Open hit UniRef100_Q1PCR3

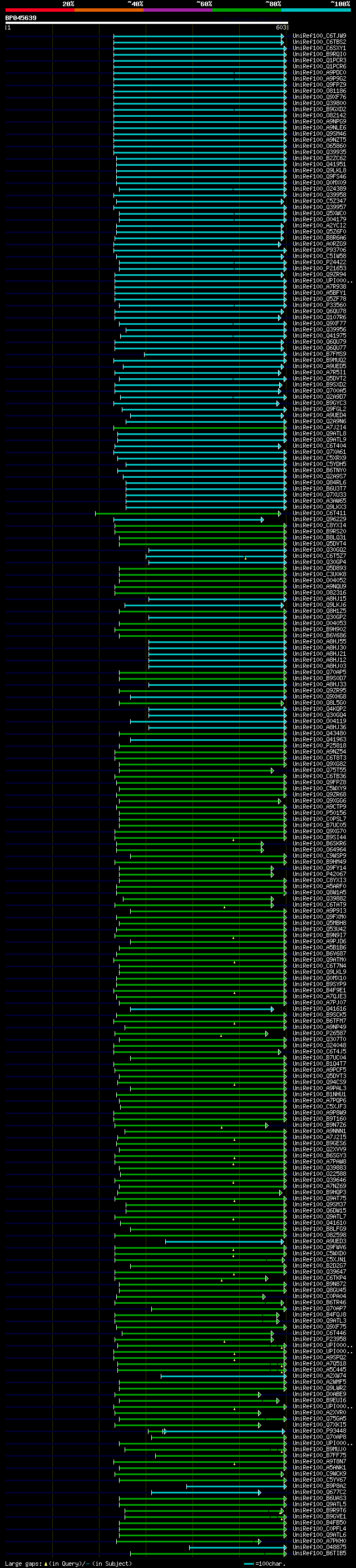319,61
